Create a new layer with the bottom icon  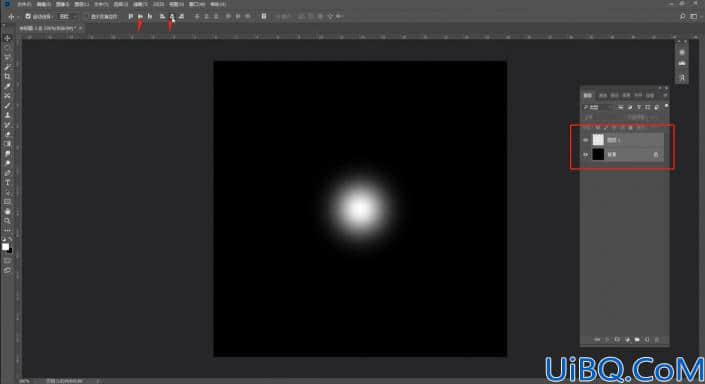tap(647, 339)
